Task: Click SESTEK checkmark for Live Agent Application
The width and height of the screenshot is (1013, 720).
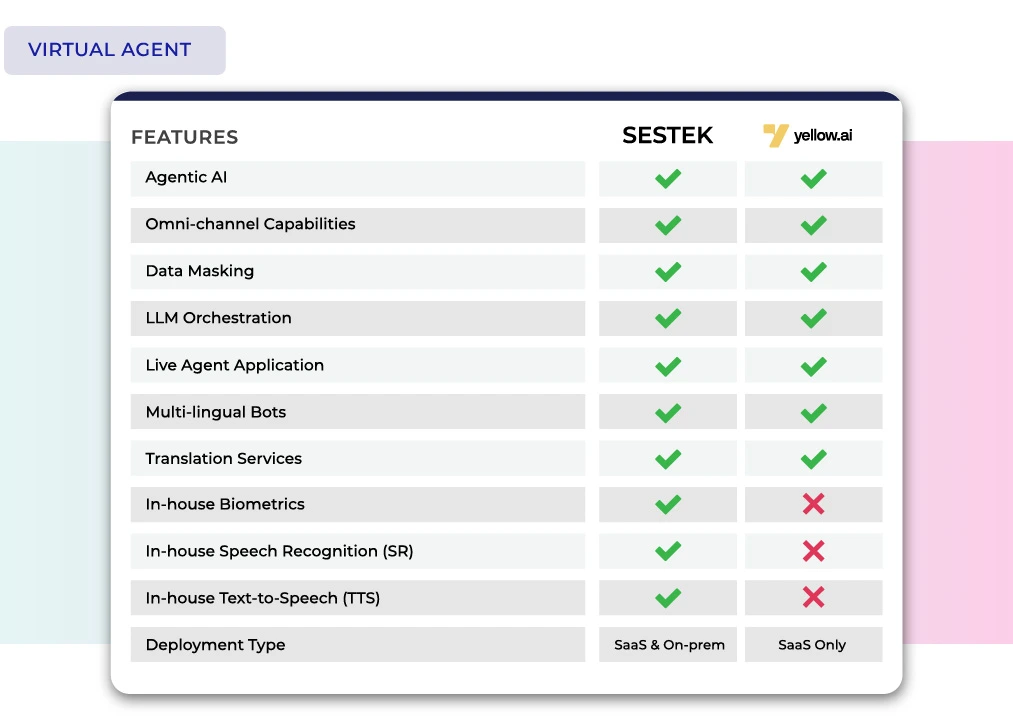Action: (x=668, y=366)
